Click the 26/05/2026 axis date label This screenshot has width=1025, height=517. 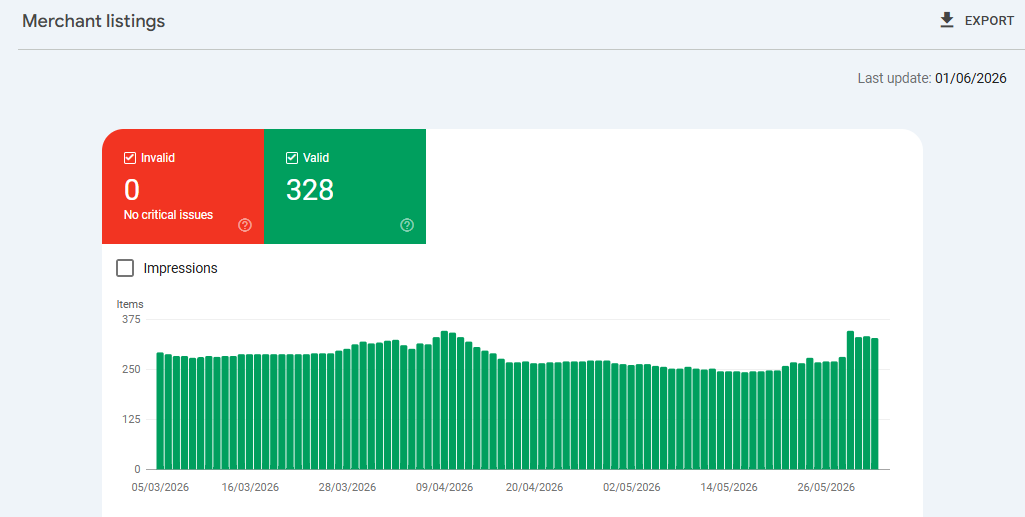(826, 488)
